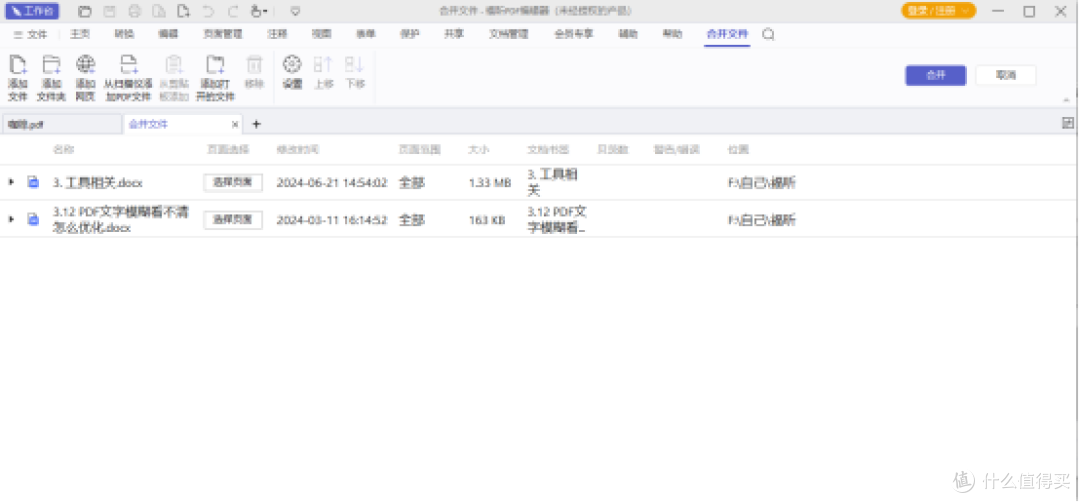Click the document icon of 3.12 PDF文字模糊 row
This screenshot has height=503, width=1080.
(33, 219)
